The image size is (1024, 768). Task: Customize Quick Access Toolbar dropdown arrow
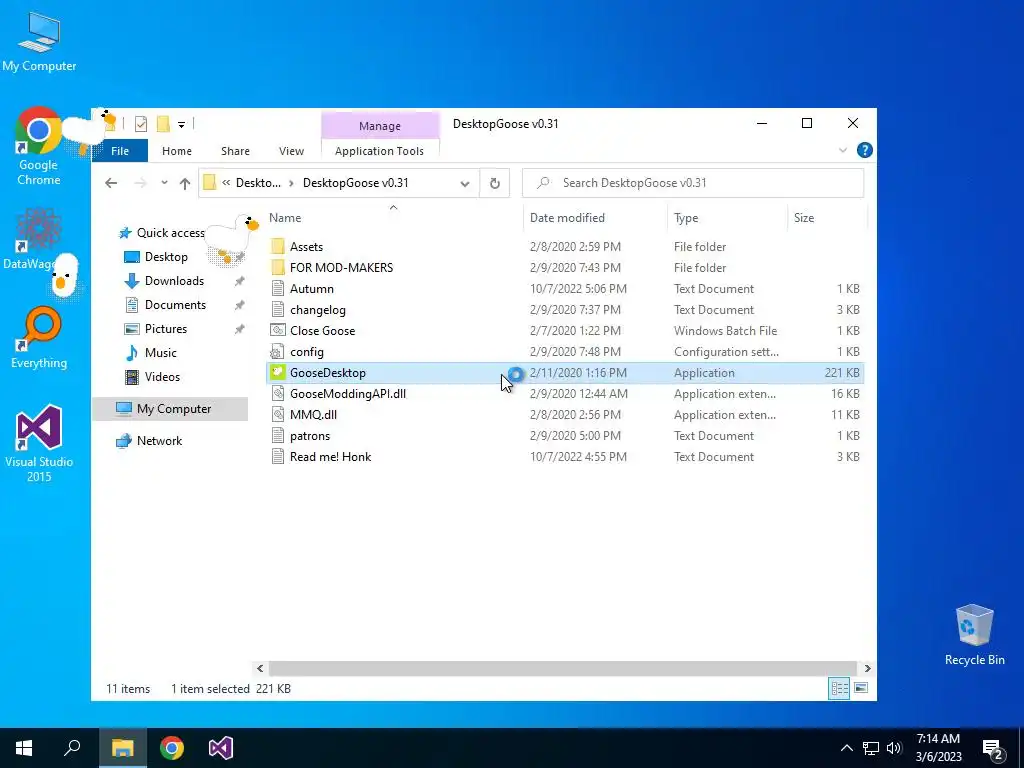click(x=182, y=124)
